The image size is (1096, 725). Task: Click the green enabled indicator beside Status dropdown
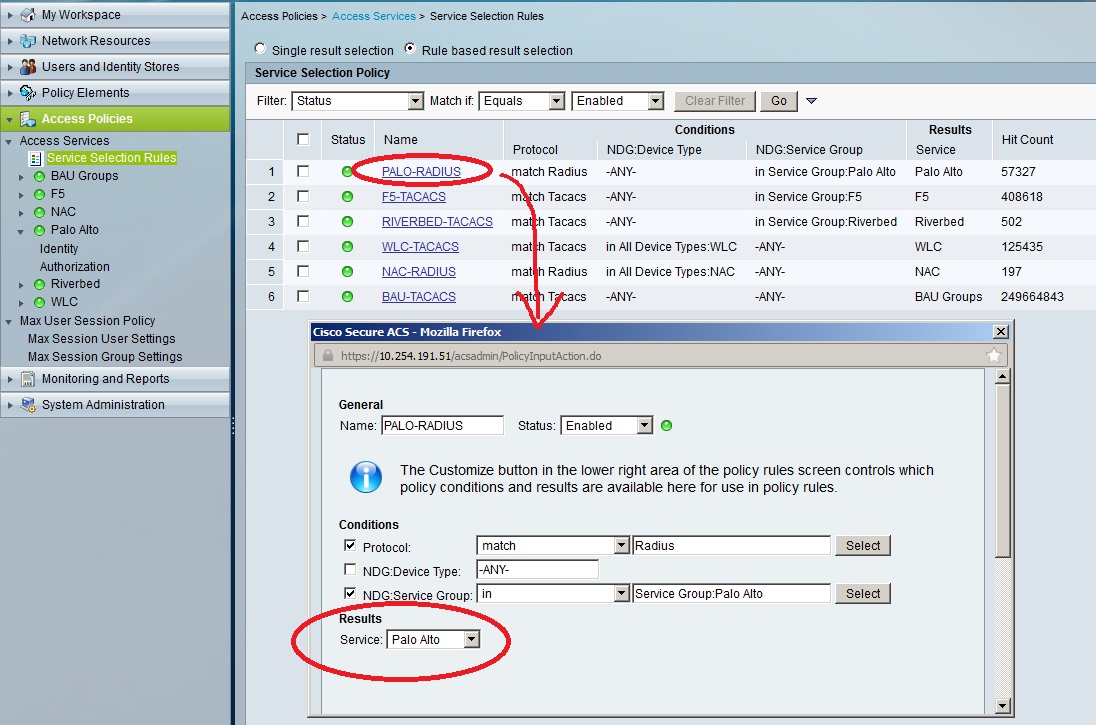pyautogui.click(x=667, y=426)
